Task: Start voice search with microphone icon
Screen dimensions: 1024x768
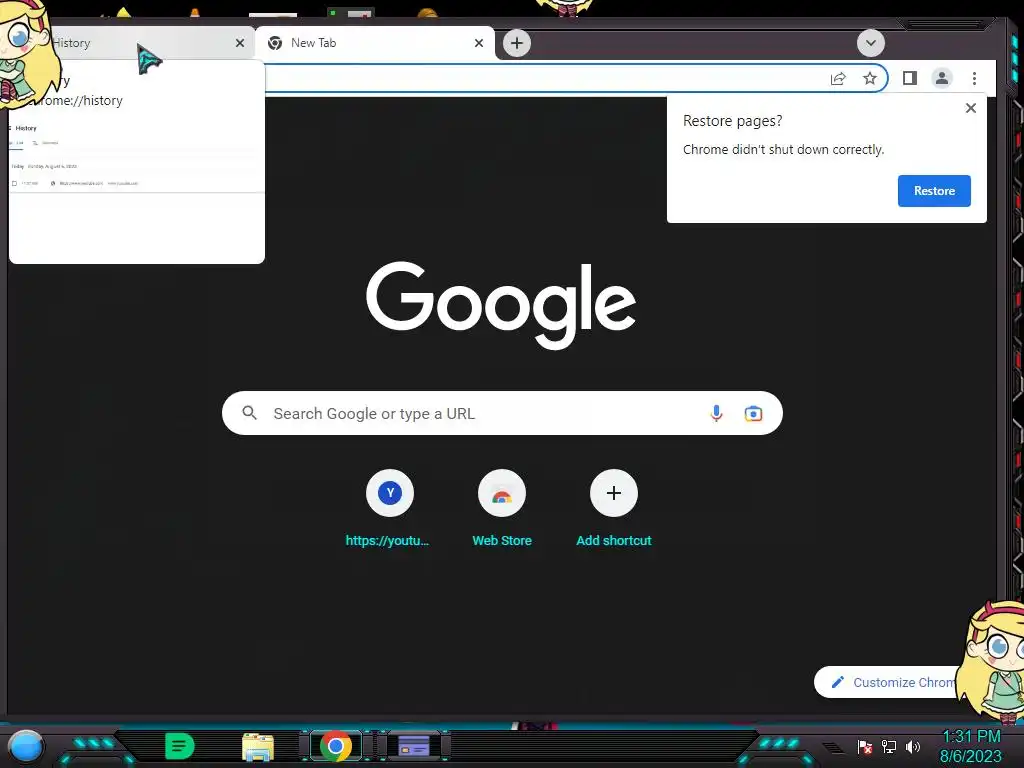Action: pyautogui.click(x=716, y=413)
